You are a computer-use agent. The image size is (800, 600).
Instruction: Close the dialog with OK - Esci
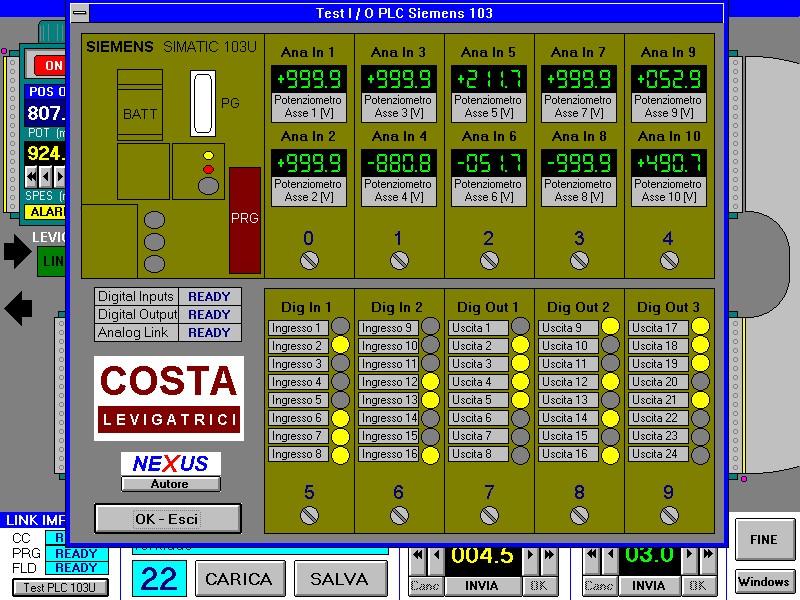pos(168,519)
